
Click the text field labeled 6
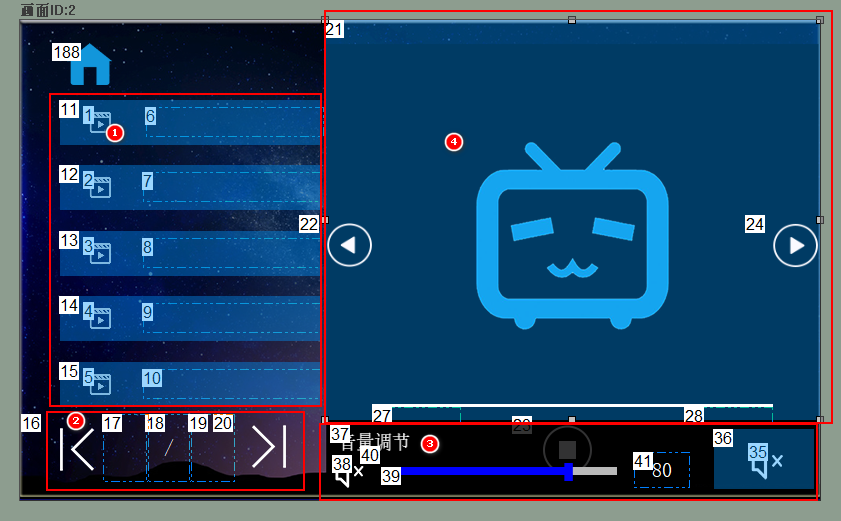(235, 122)
